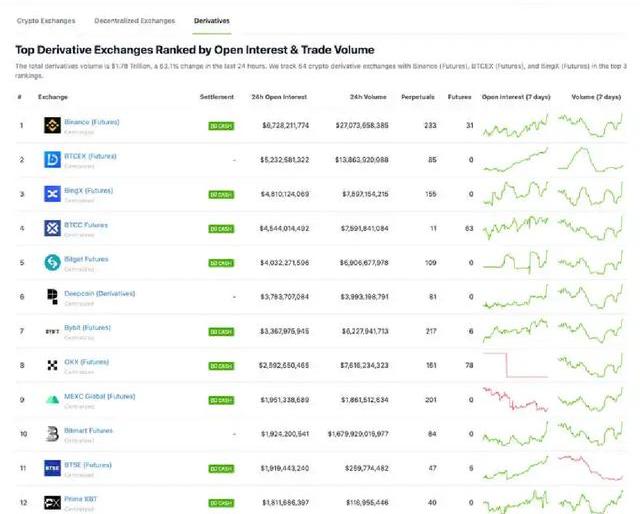Open Bybit (Futures) exchange link
Viewport: 640px width, 514px height.
[87, 328]
